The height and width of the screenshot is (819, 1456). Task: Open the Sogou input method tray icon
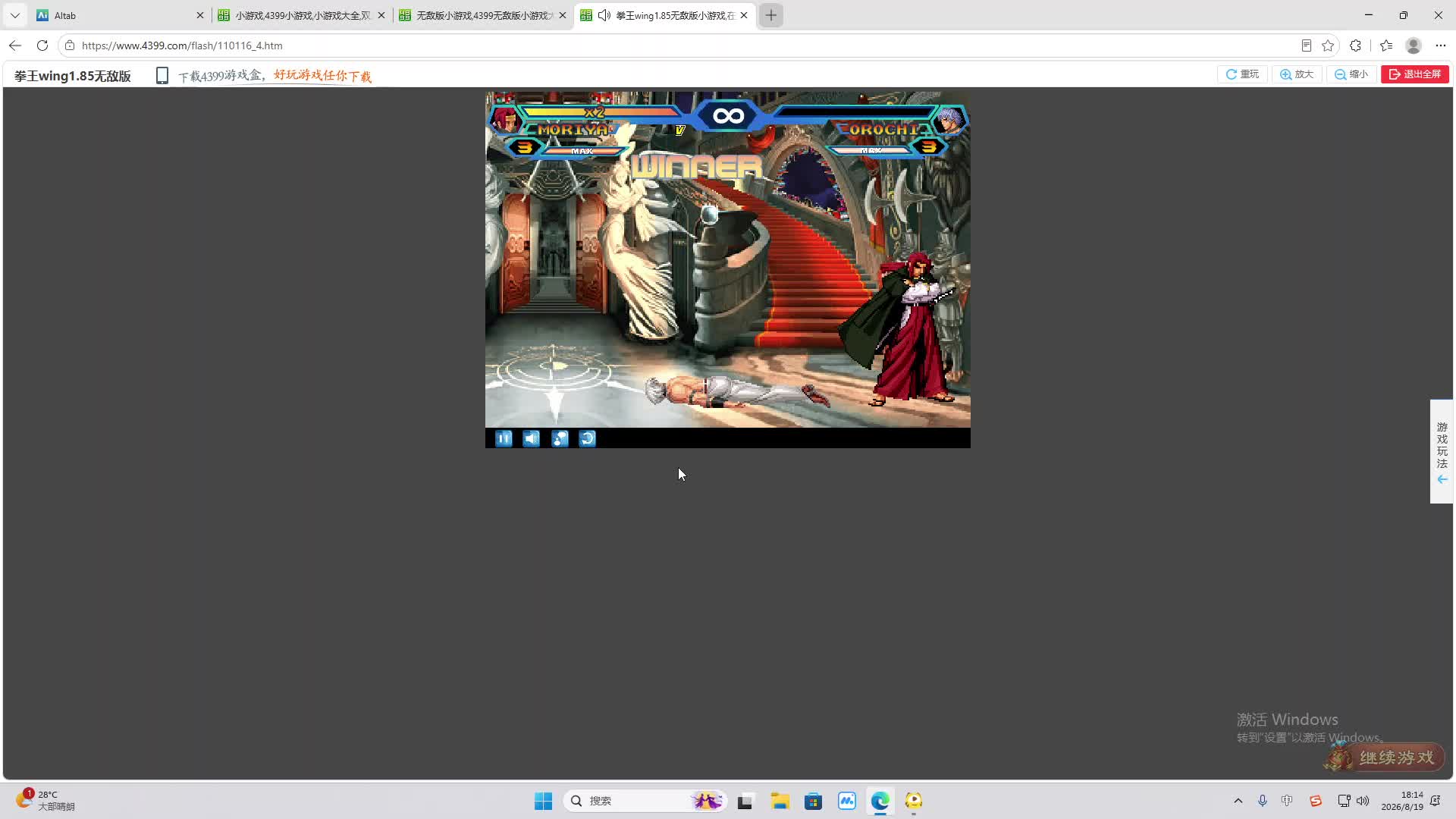(1316, 801)
